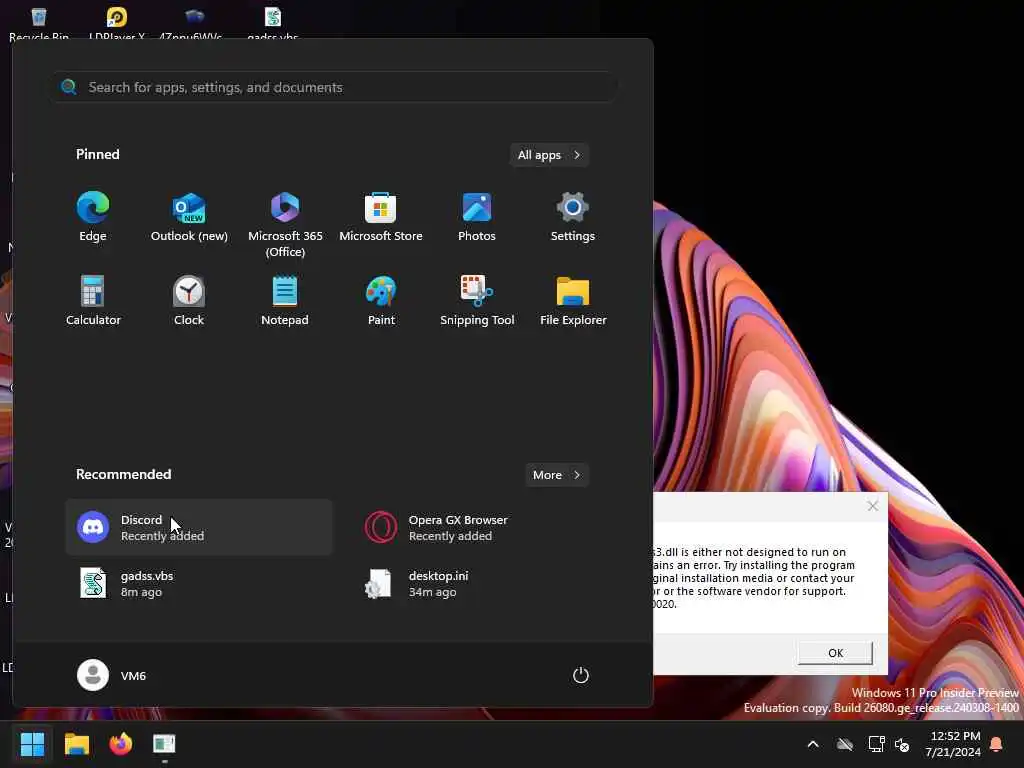The image size is (1024, 768).
Task: Open recommended file desktop.ini
Action: point(487,583)
